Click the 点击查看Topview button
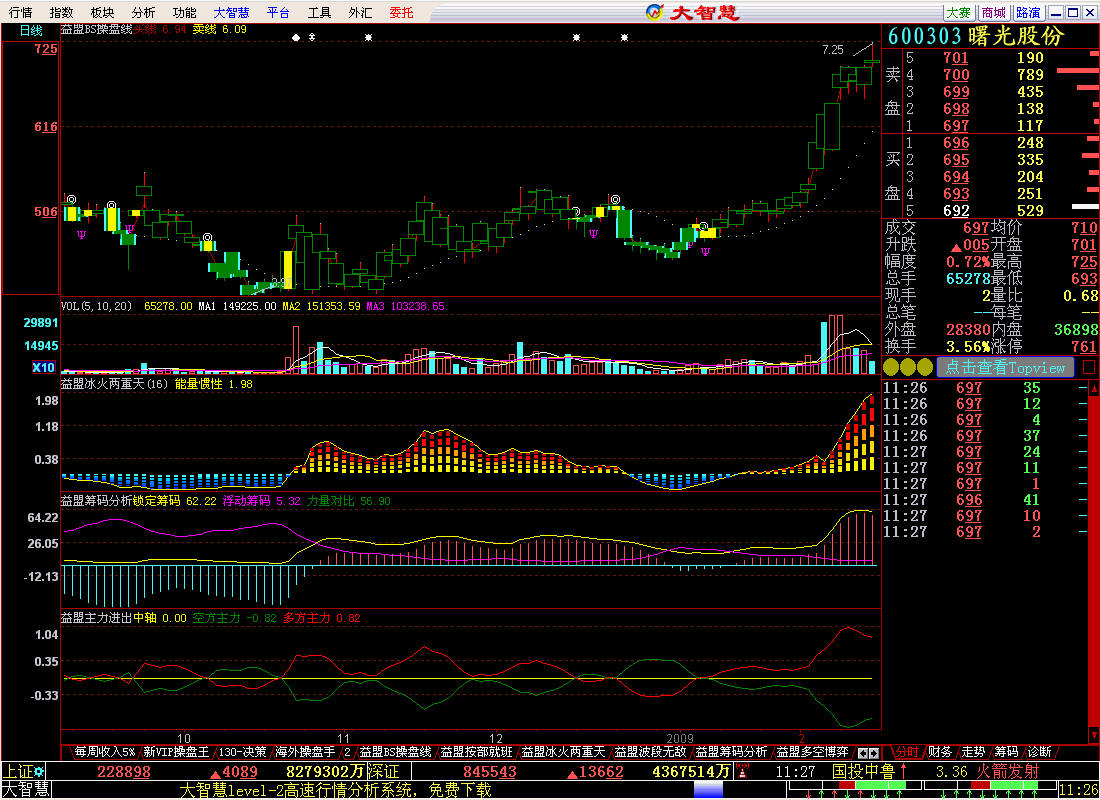Viewport: 1100px width, 800px height. (x=1005, y=368)
